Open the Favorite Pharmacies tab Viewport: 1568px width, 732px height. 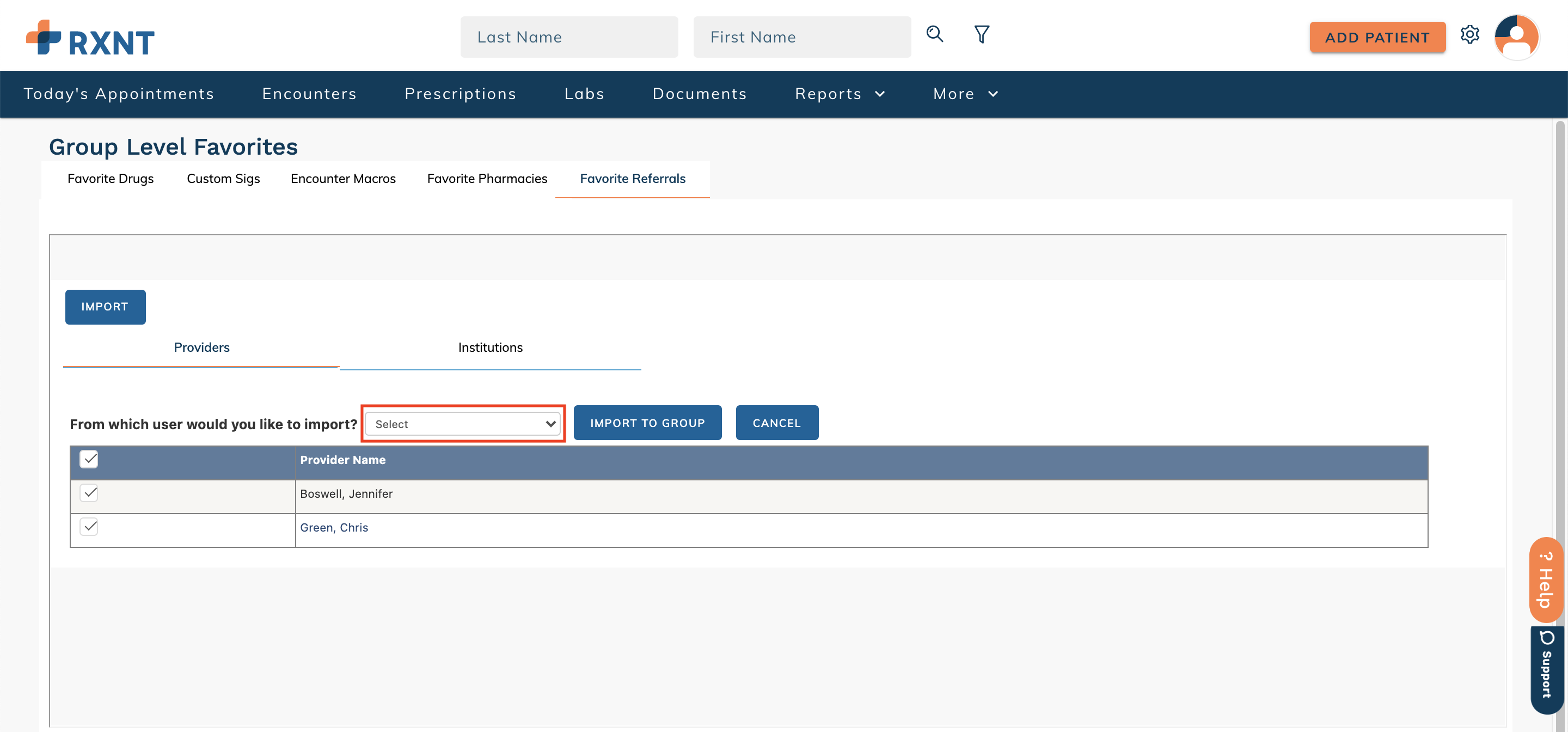click(487, 179)
